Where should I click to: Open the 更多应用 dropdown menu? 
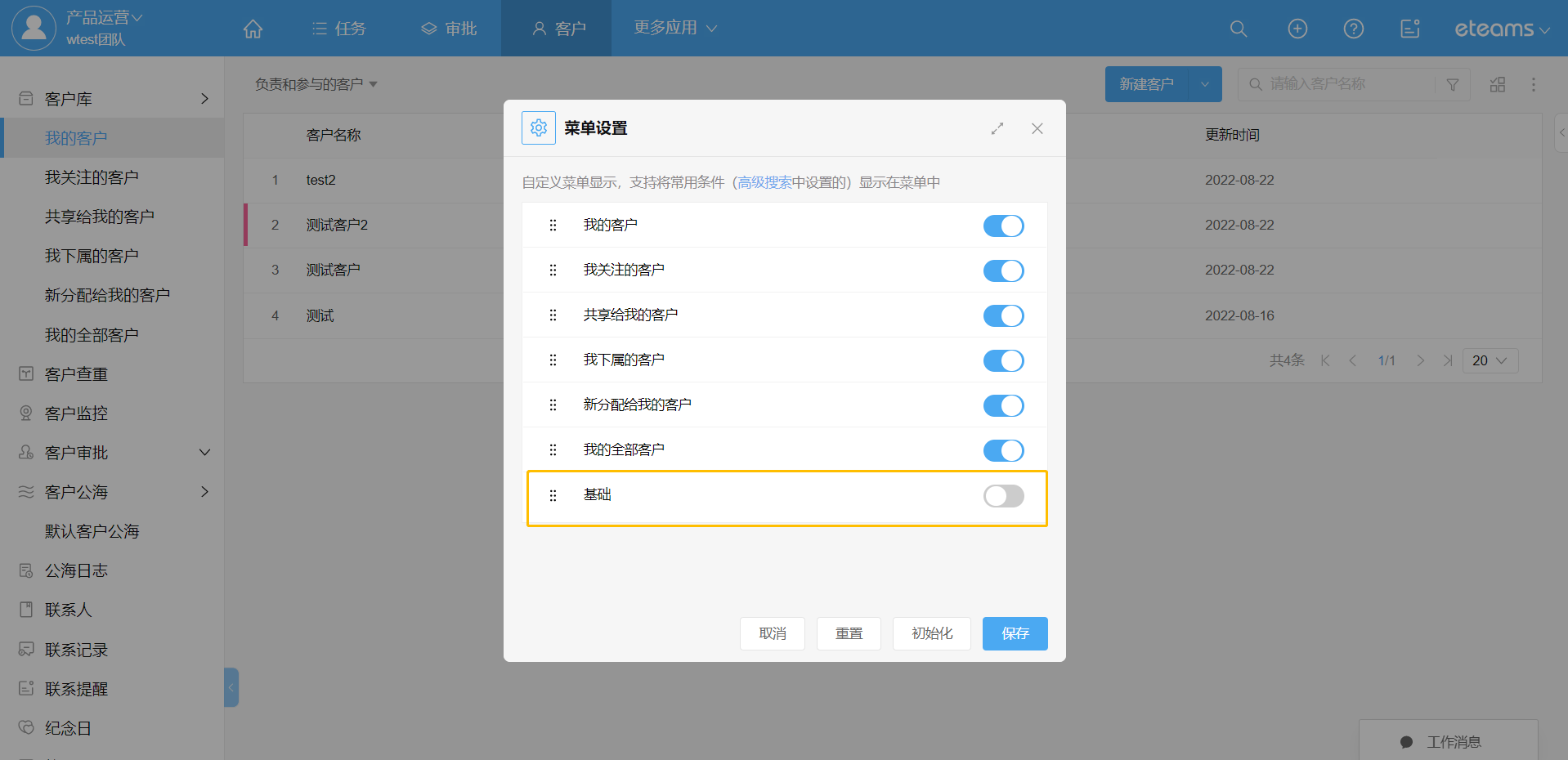coord(674,28)
